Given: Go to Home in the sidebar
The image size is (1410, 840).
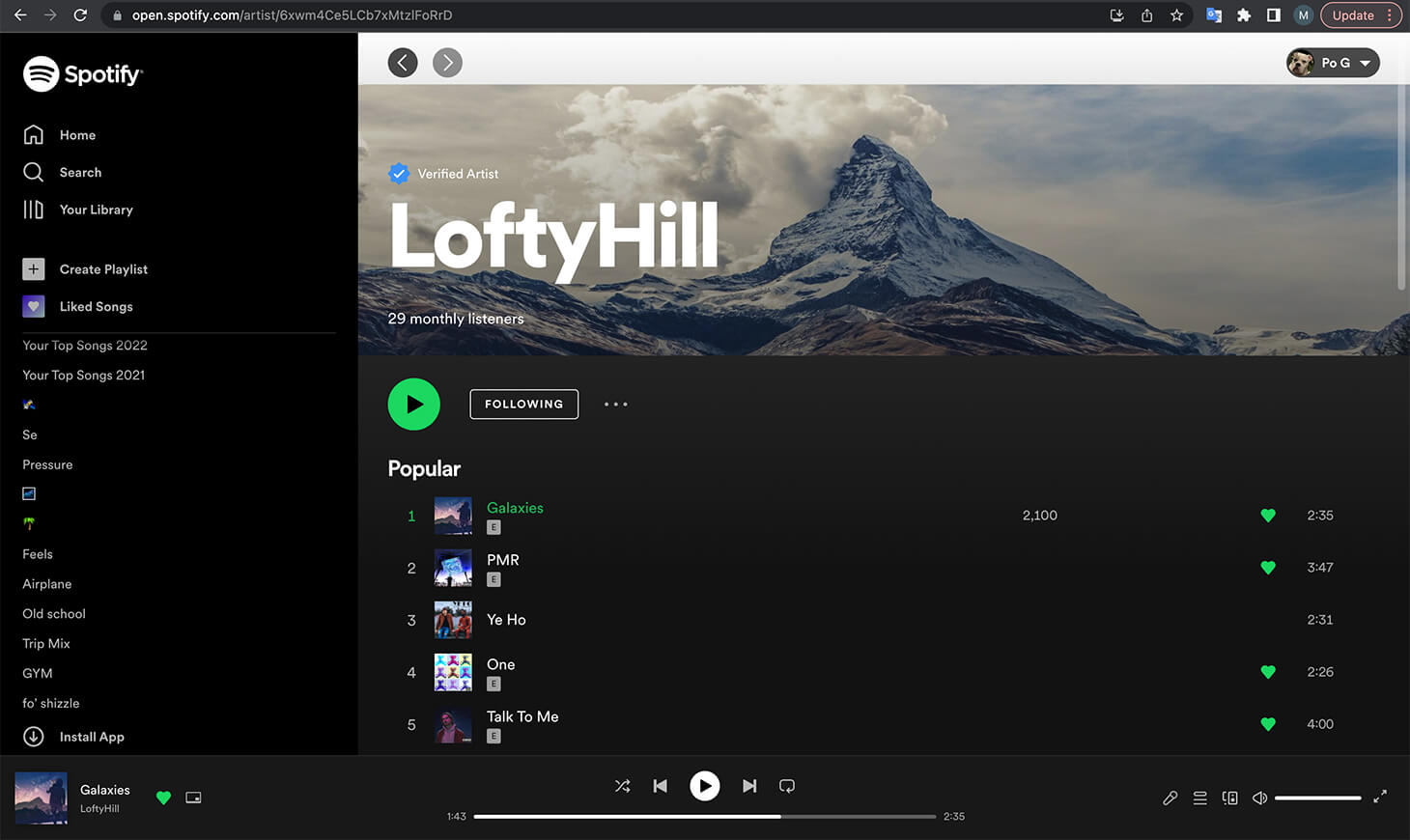Looking at the screenshot, I should [77, 135].
